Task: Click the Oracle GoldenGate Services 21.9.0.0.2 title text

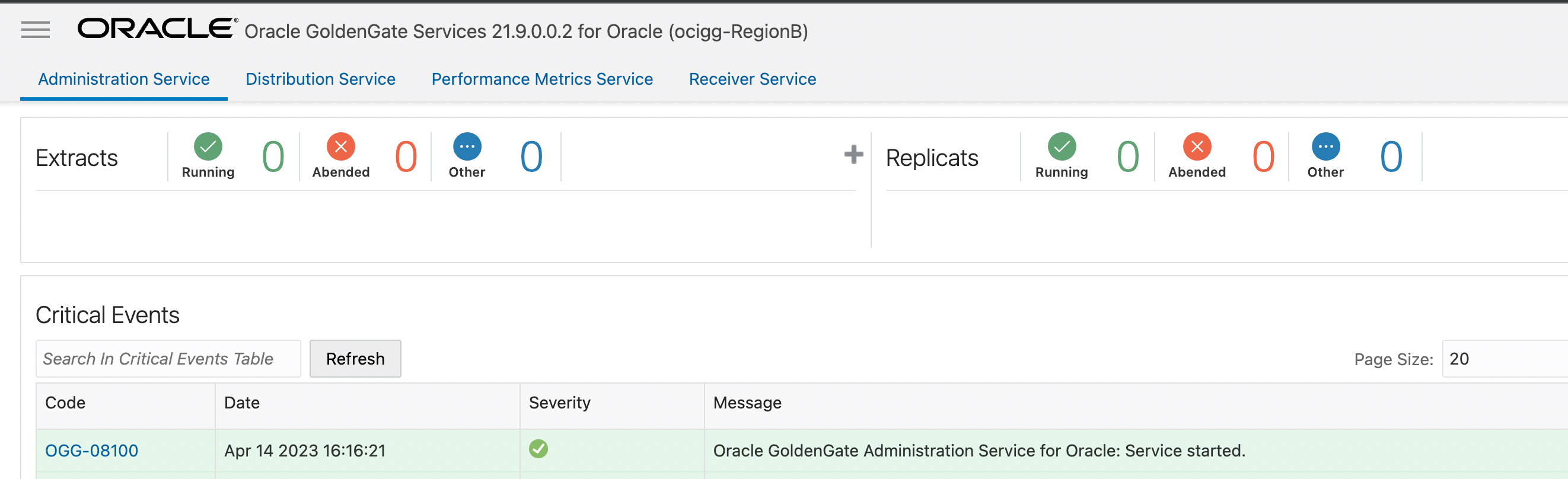Action: click(x=526, y=31)
